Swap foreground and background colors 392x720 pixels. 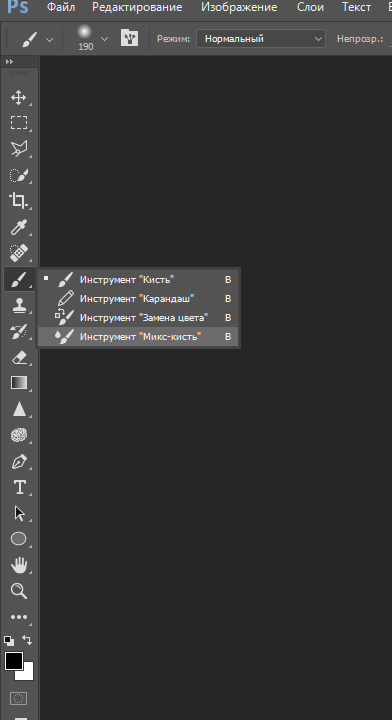point(28,640)
